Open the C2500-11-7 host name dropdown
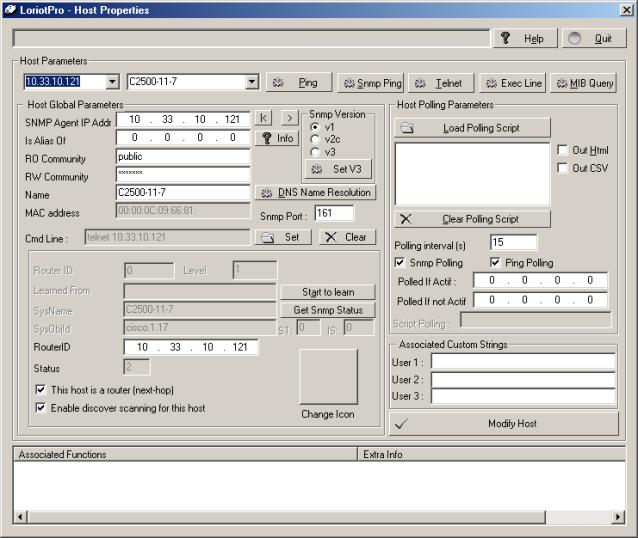The image size is (638, 538). click(251, 82)
